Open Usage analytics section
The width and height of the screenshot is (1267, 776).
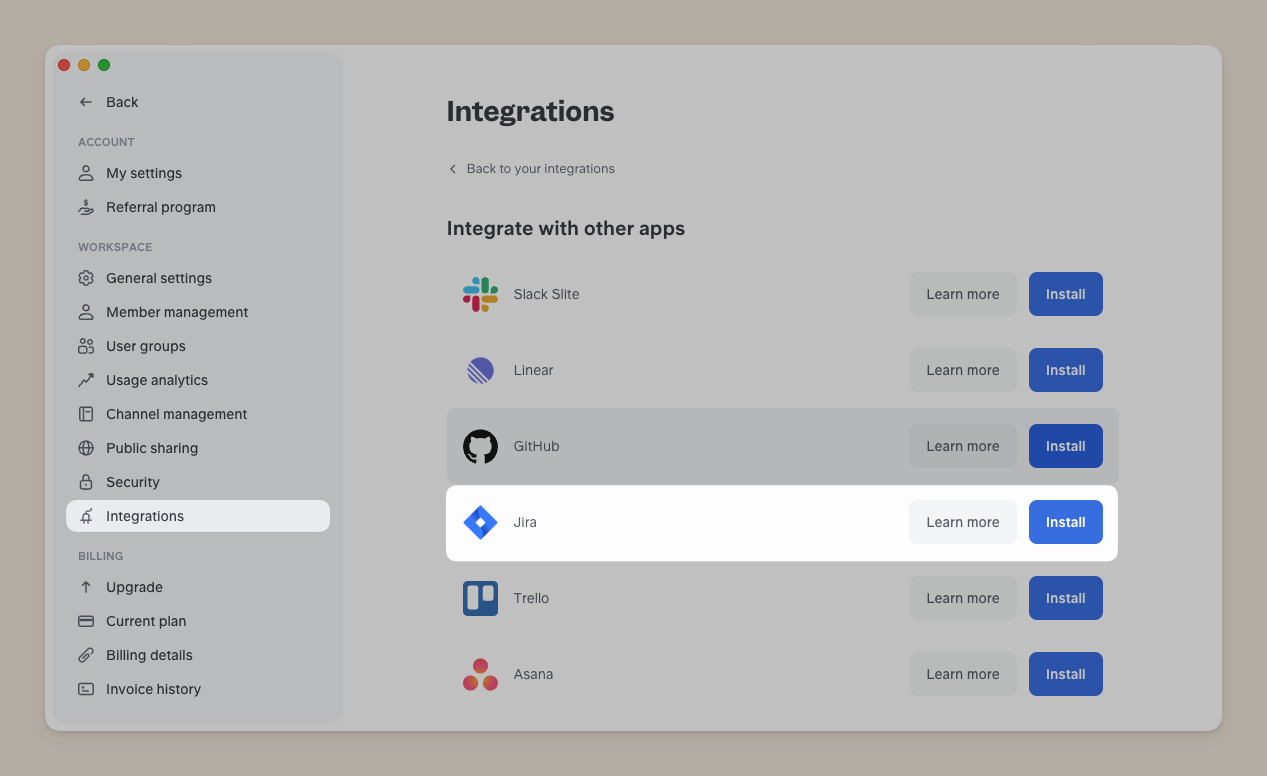[x=198, y=380]
